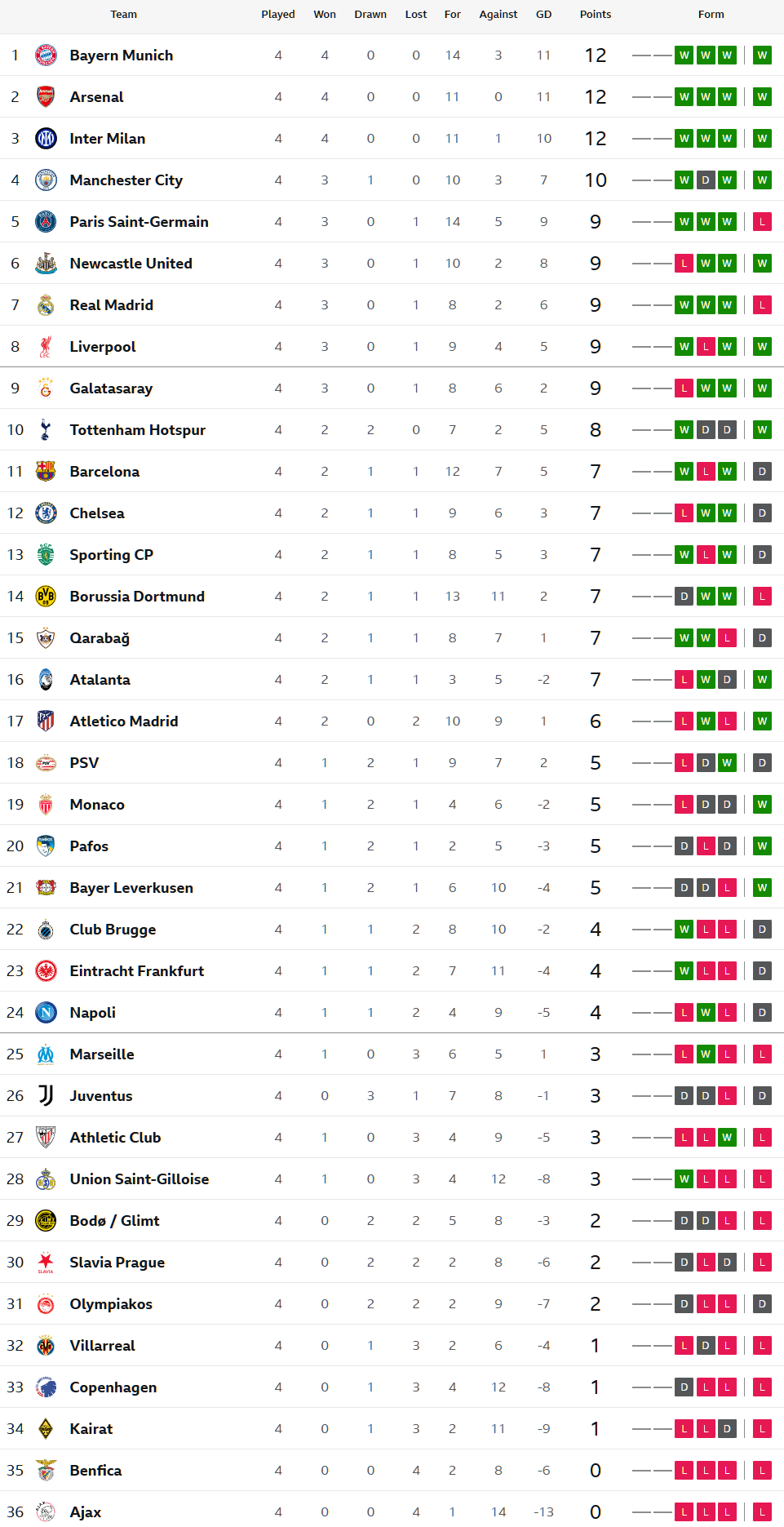Click the Inter Milan crest icon
784x1527 pixels.
[46, 139]
